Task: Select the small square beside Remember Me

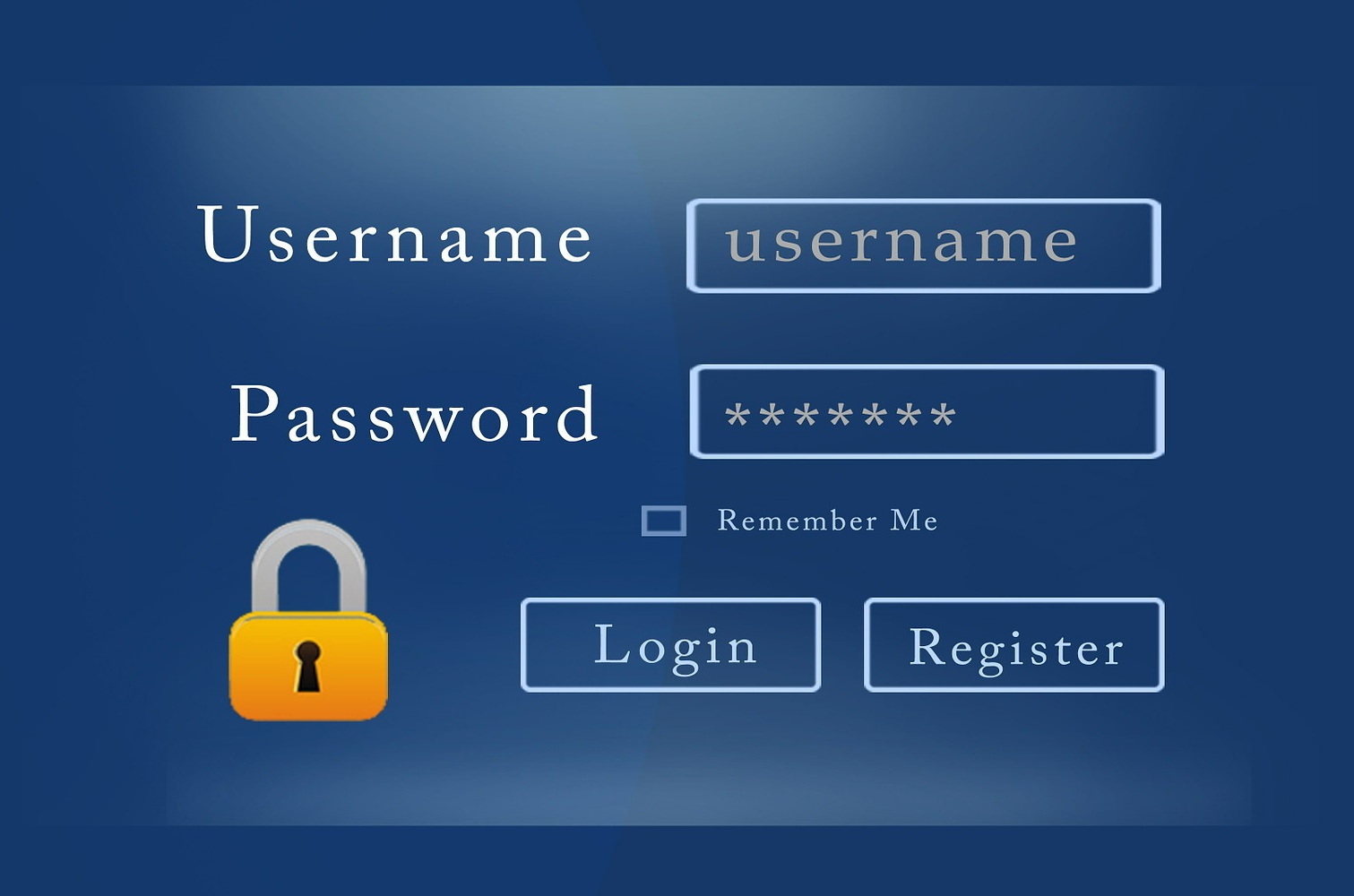Action: pos(664,521)
